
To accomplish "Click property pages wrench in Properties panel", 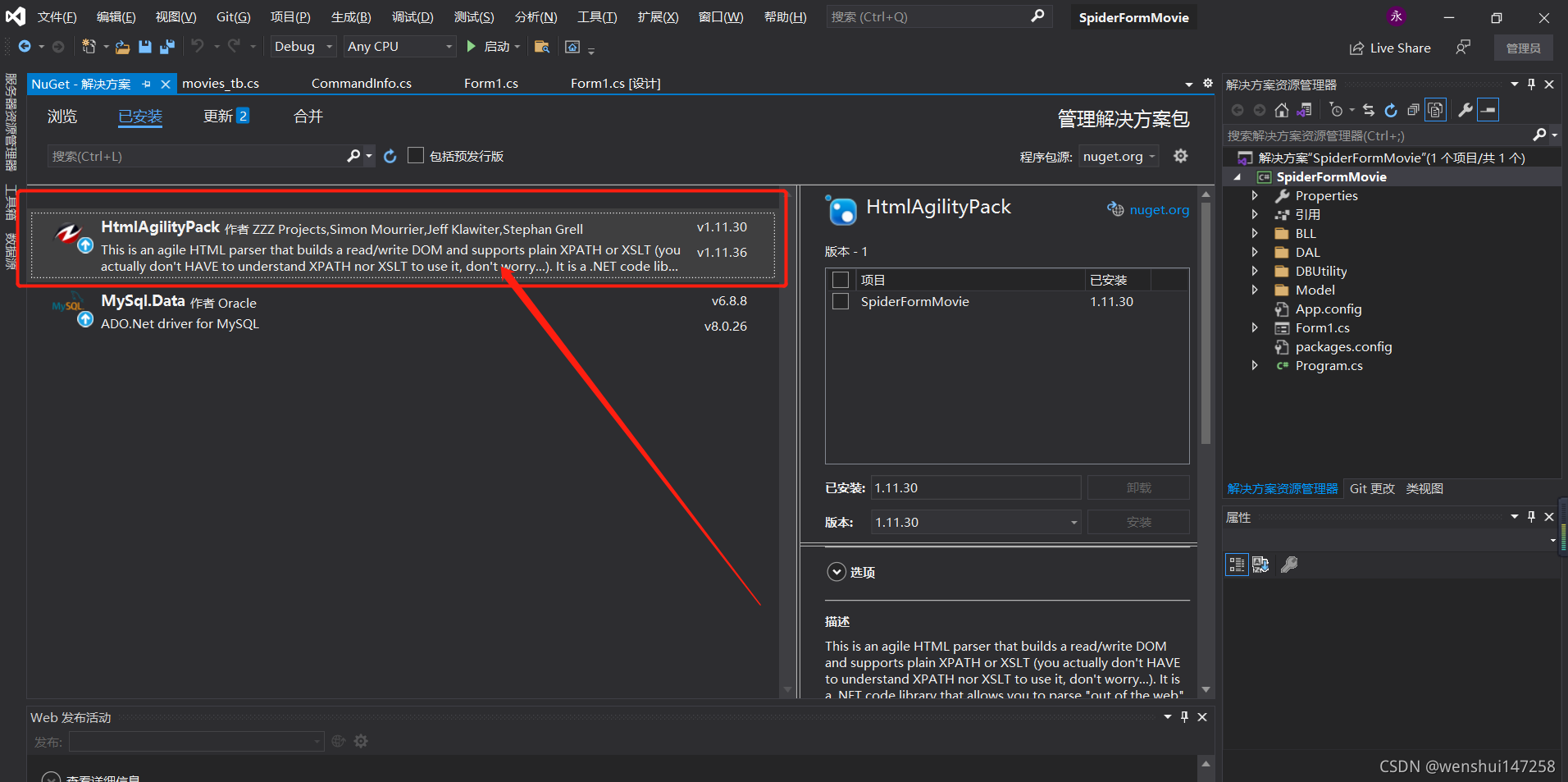I will (x=1289, y=565).
